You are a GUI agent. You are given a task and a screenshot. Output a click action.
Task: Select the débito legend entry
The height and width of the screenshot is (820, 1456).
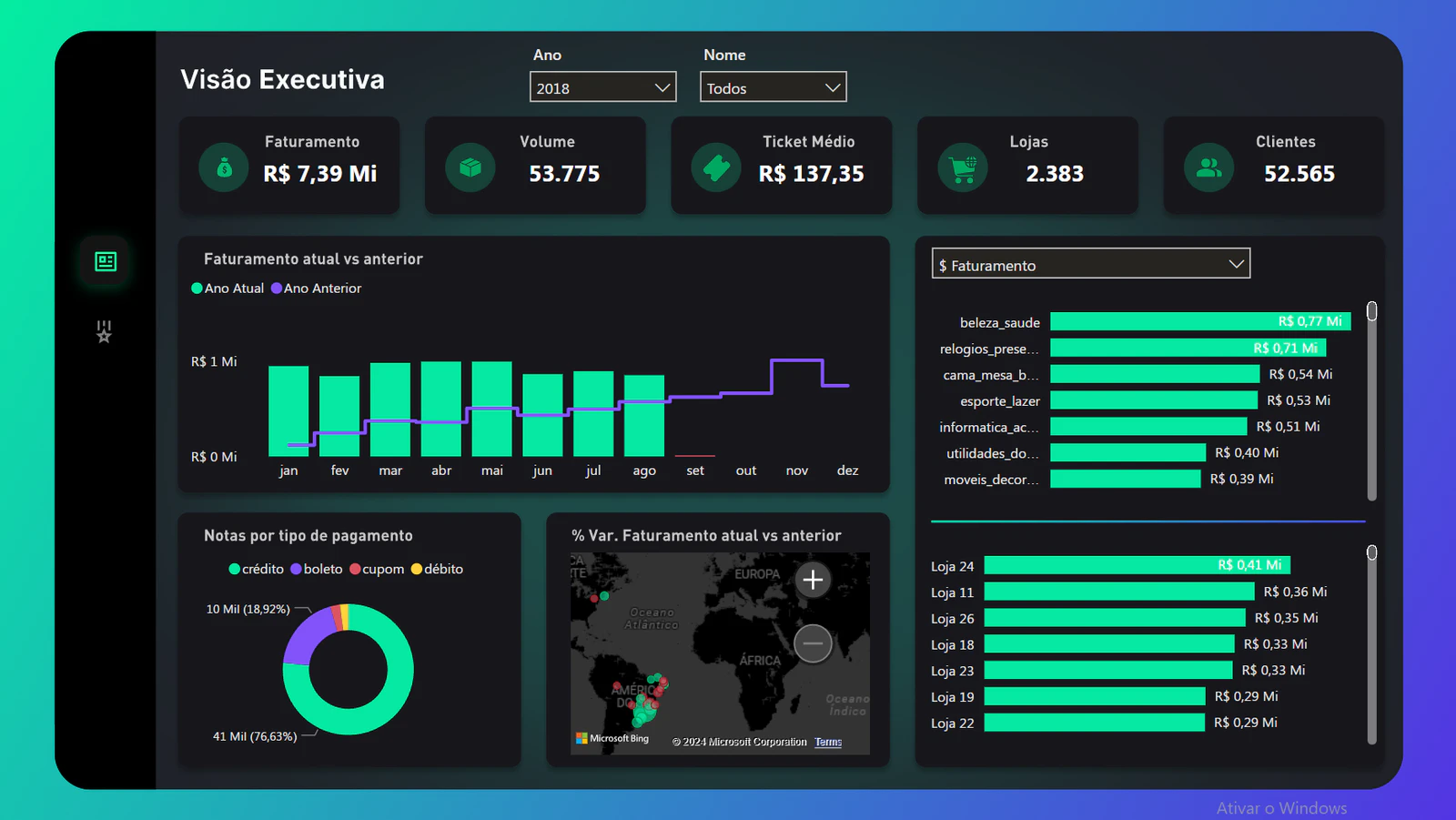tap(437, 569)
